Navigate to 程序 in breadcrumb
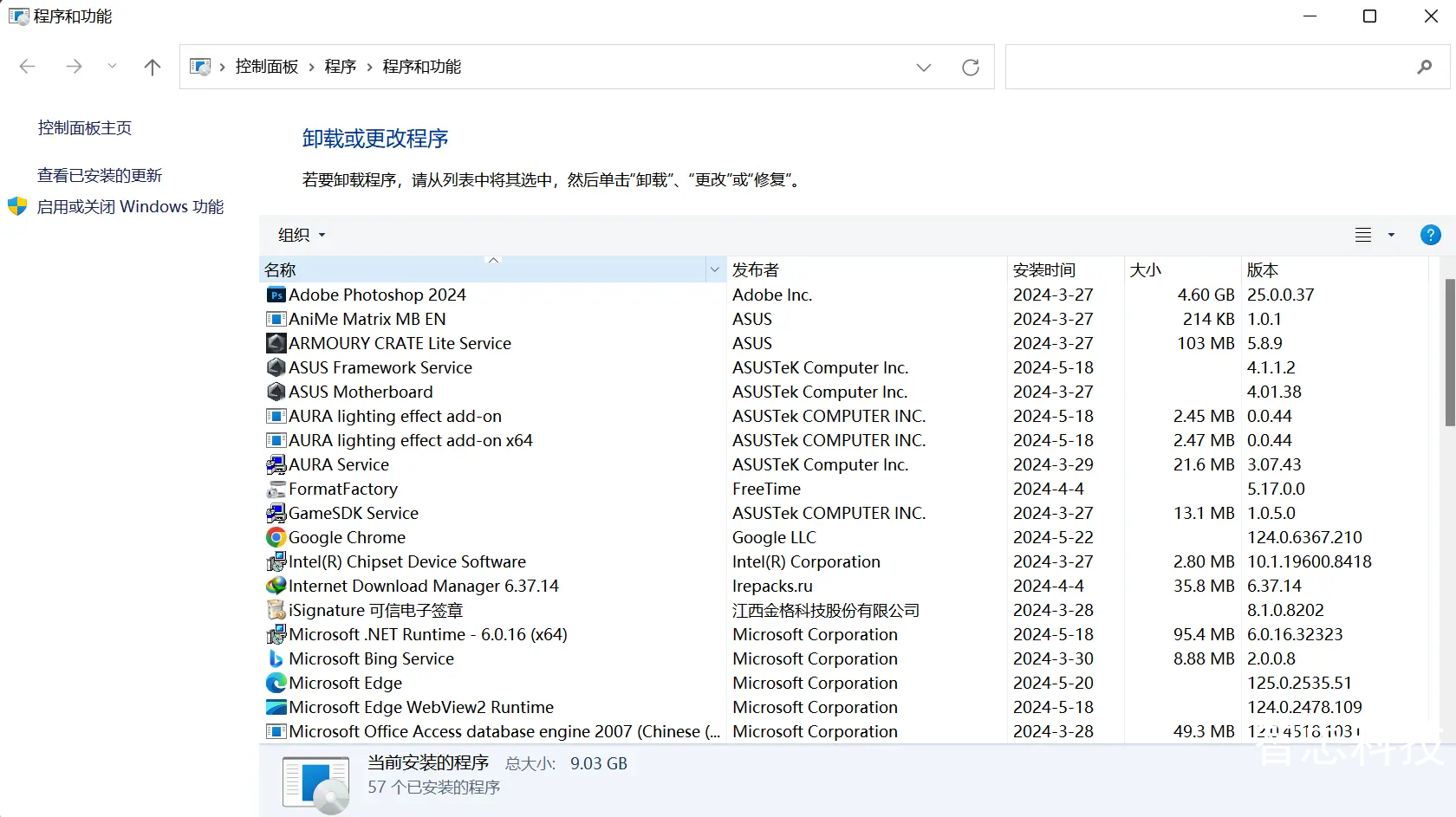 pyautogui.click(x=341, y=67)
